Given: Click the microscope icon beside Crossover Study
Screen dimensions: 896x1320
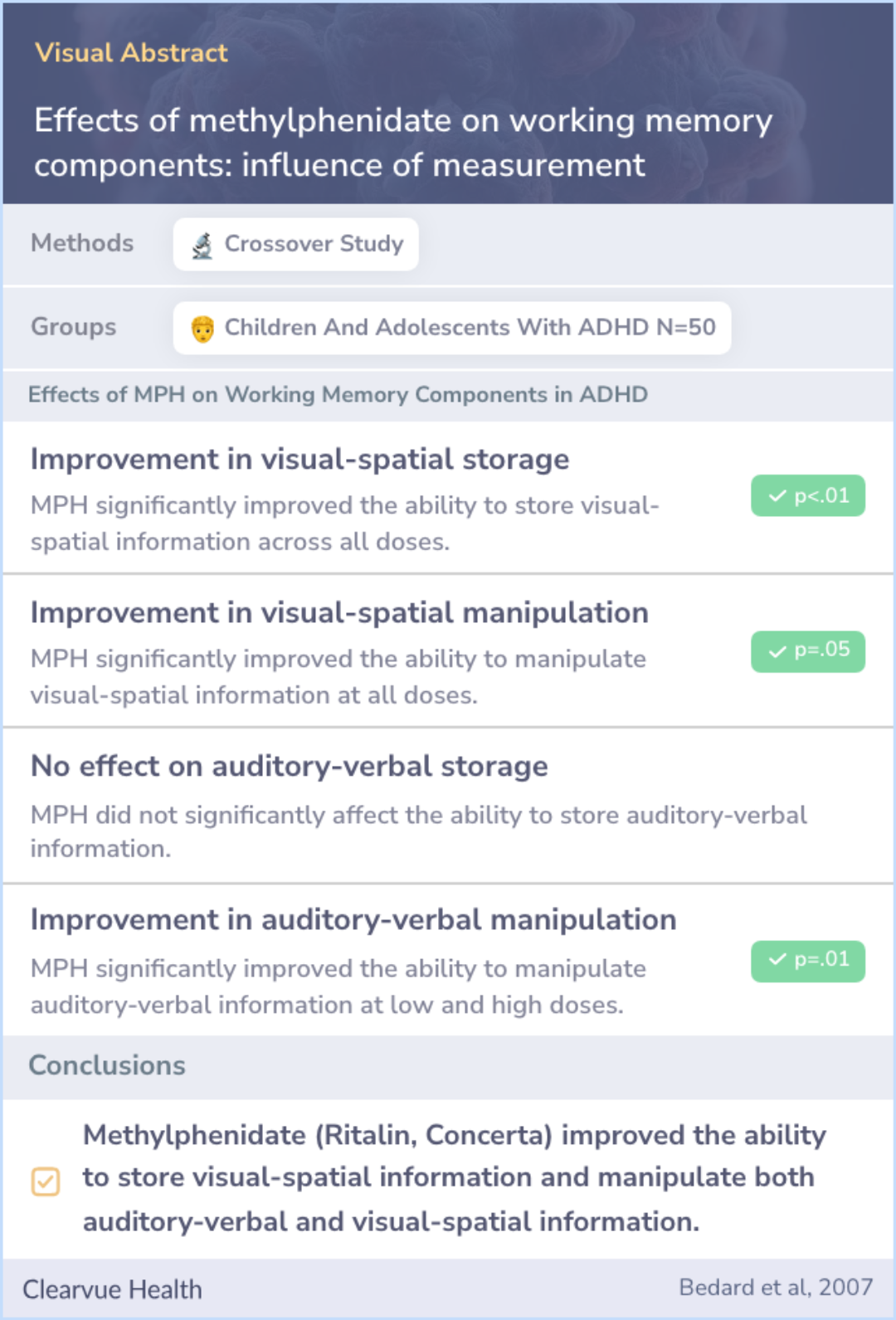Looking at the screenshot, I should (x=202, y=245).
